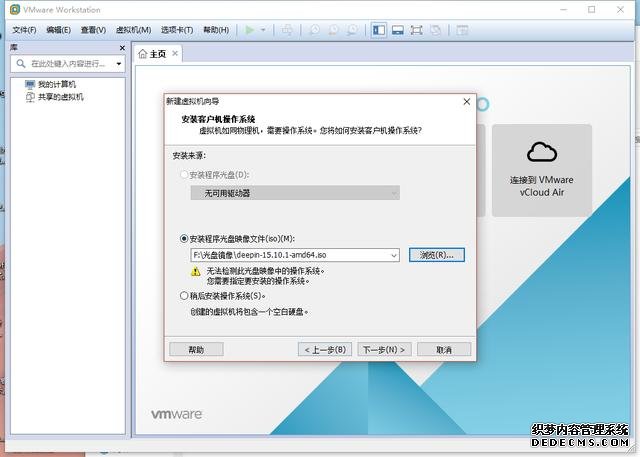Focus the library search input field
640x457 pixels.
tap(68, 64)
